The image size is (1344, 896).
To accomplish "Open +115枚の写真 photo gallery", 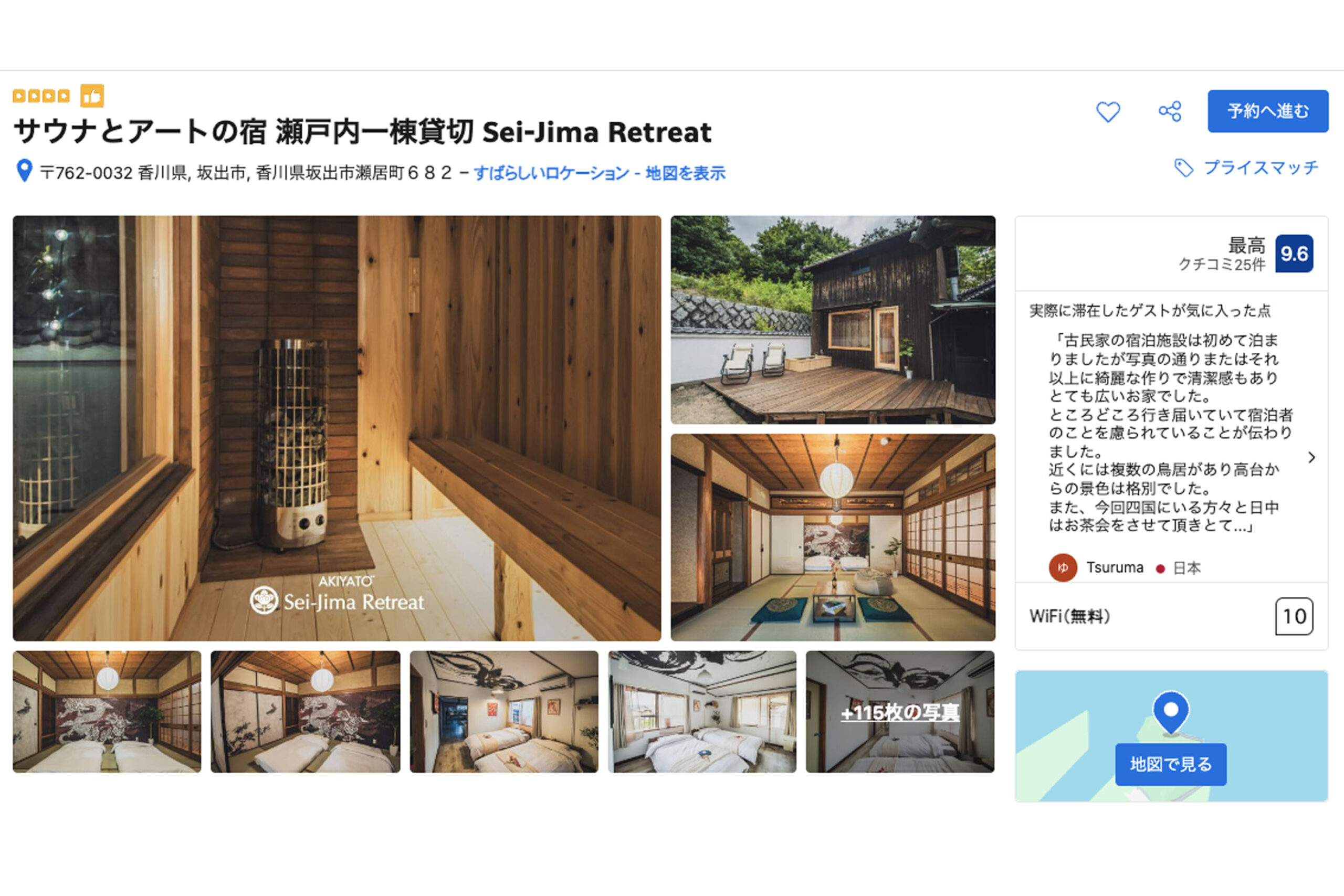I will (x=900, y=712).
